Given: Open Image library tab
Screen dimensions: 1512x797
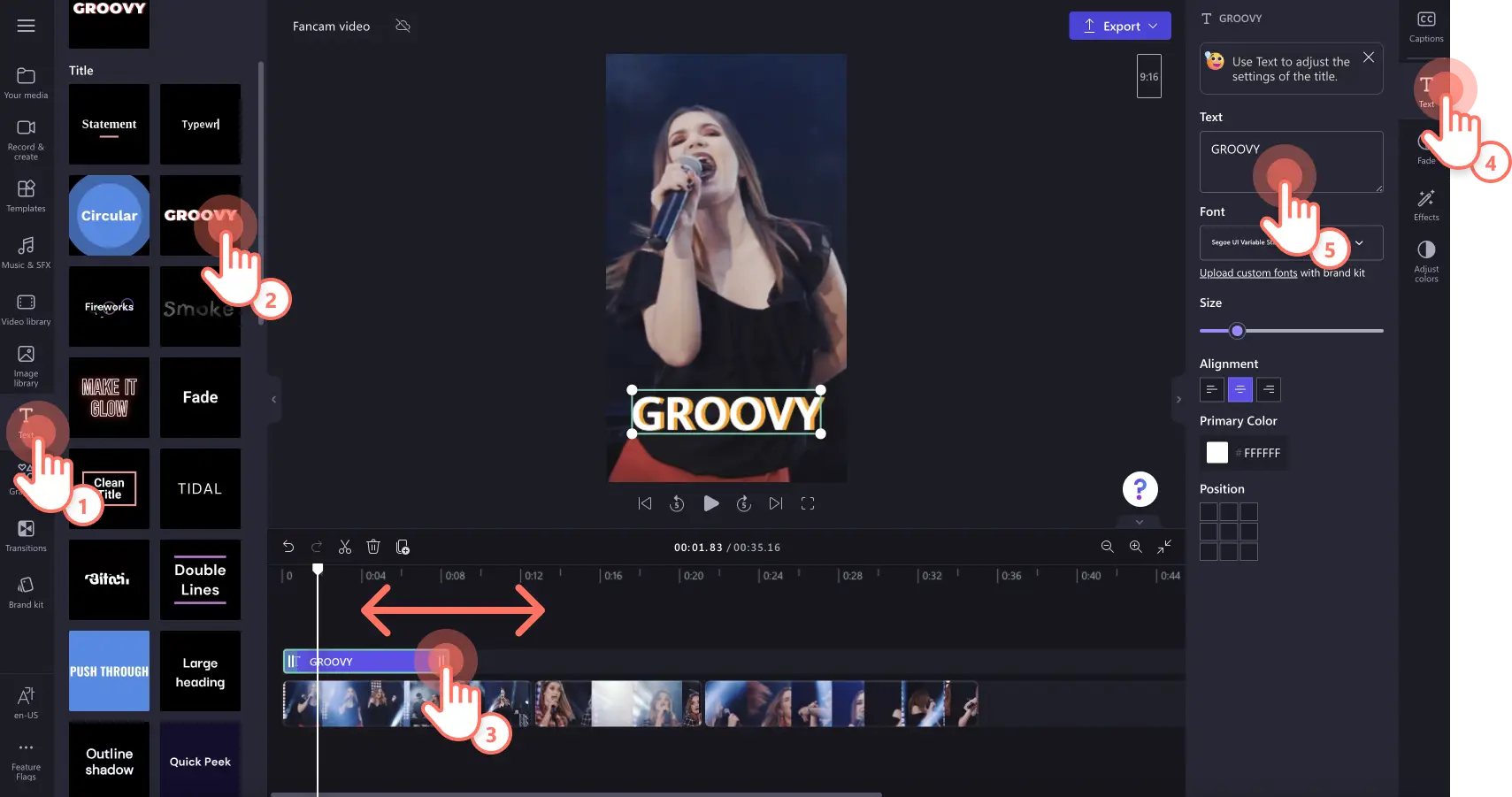Looking at the screenshot, I should tap(27, 366).
